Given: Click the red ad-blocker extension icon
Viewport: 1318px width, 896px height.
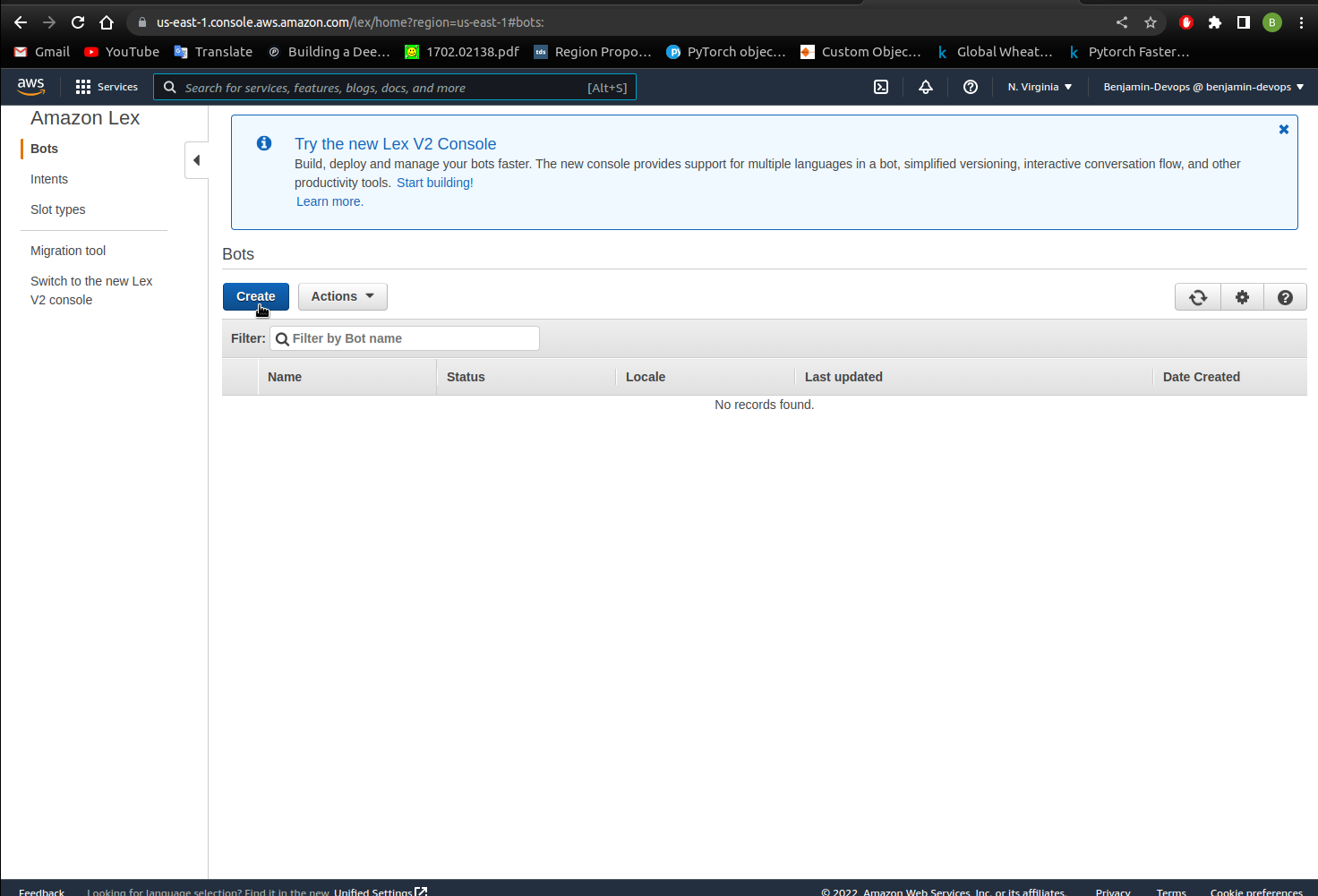Looking at the screenshot, I should [1186, 22].
